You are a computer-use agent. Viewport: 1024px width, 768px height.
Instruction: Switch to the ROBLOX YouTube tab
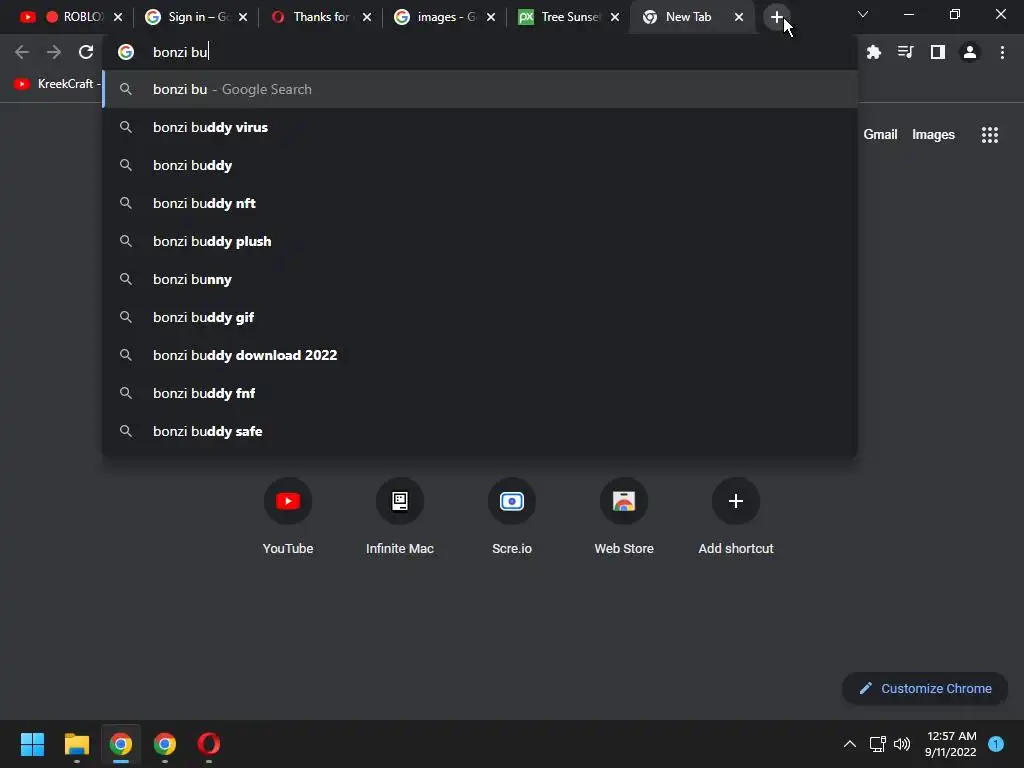coord(71,17)
